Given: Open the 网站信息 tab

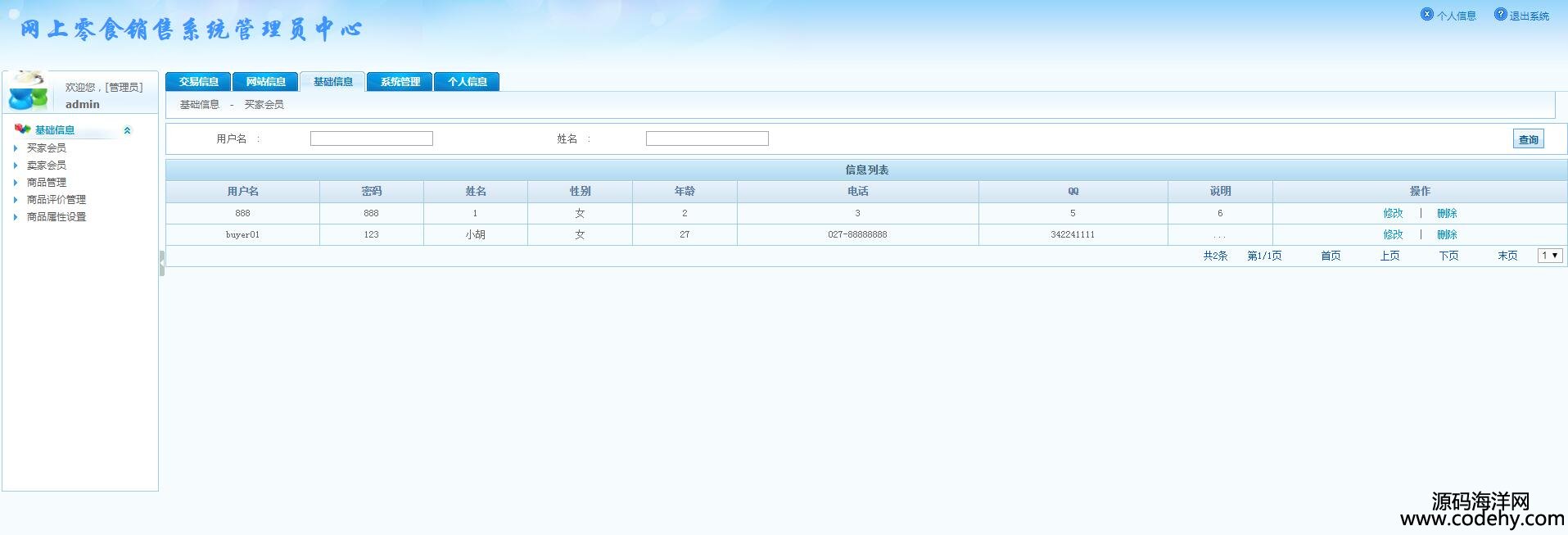Looking at the screenshot, I should (x=265, y=82).
